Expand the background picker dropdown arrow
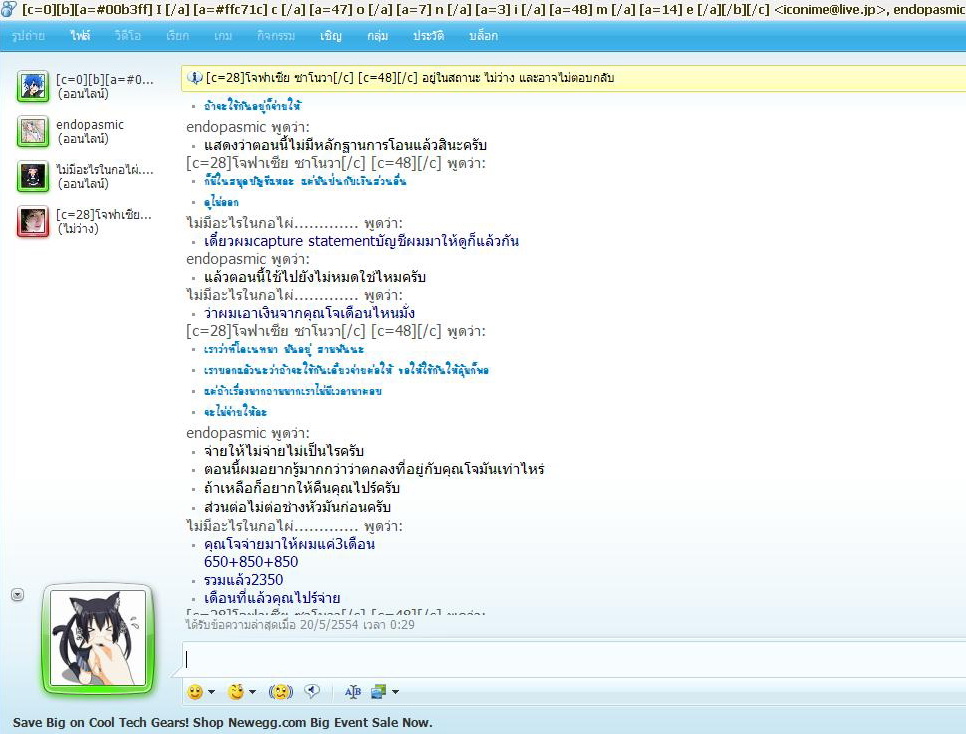Viewport: 966px width, 734px height. [395, 692]
